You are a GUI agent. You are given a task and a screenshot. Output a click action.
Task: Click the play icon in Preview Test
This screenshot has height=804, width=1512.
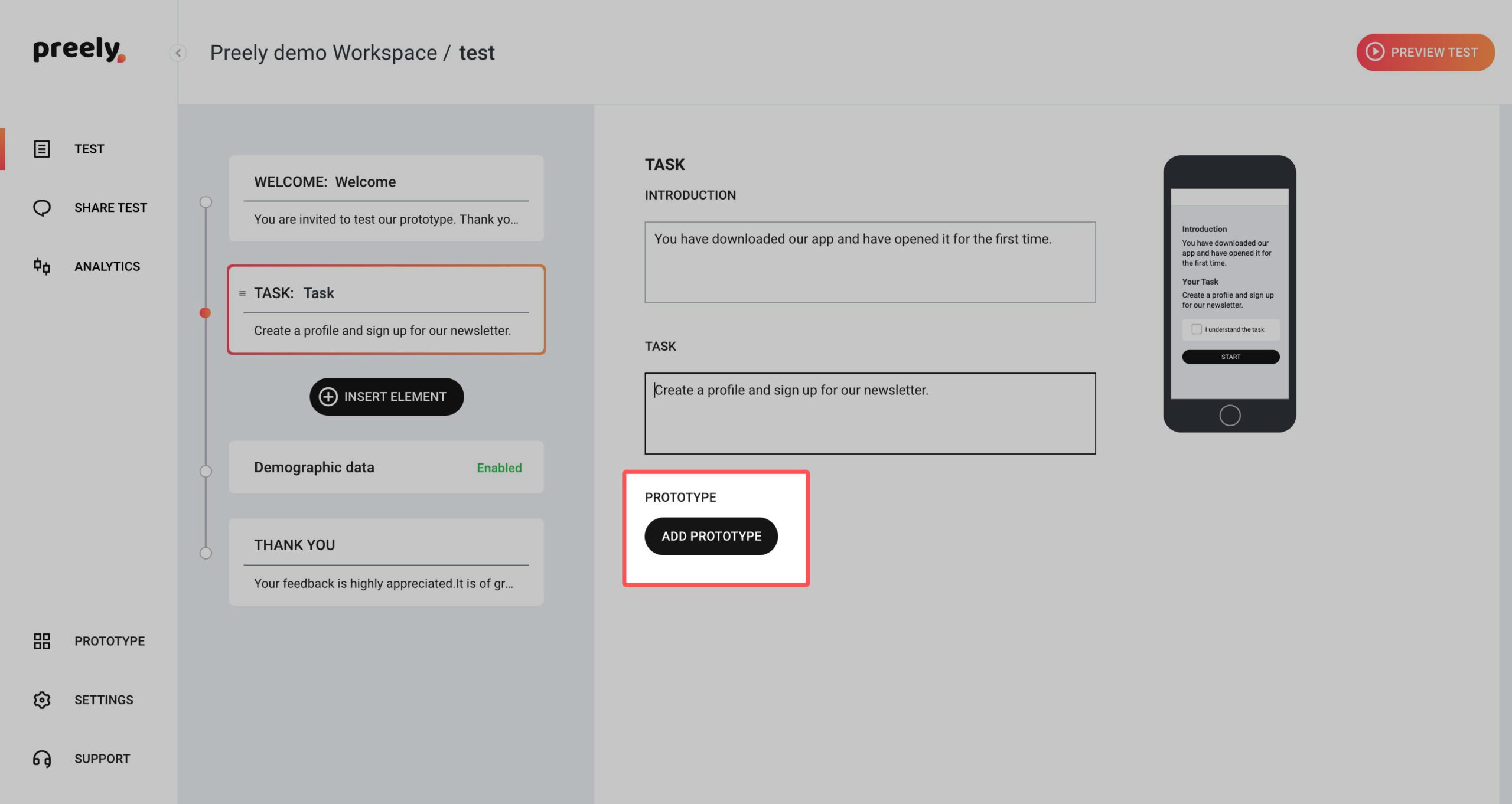[x=1375, y=52]
